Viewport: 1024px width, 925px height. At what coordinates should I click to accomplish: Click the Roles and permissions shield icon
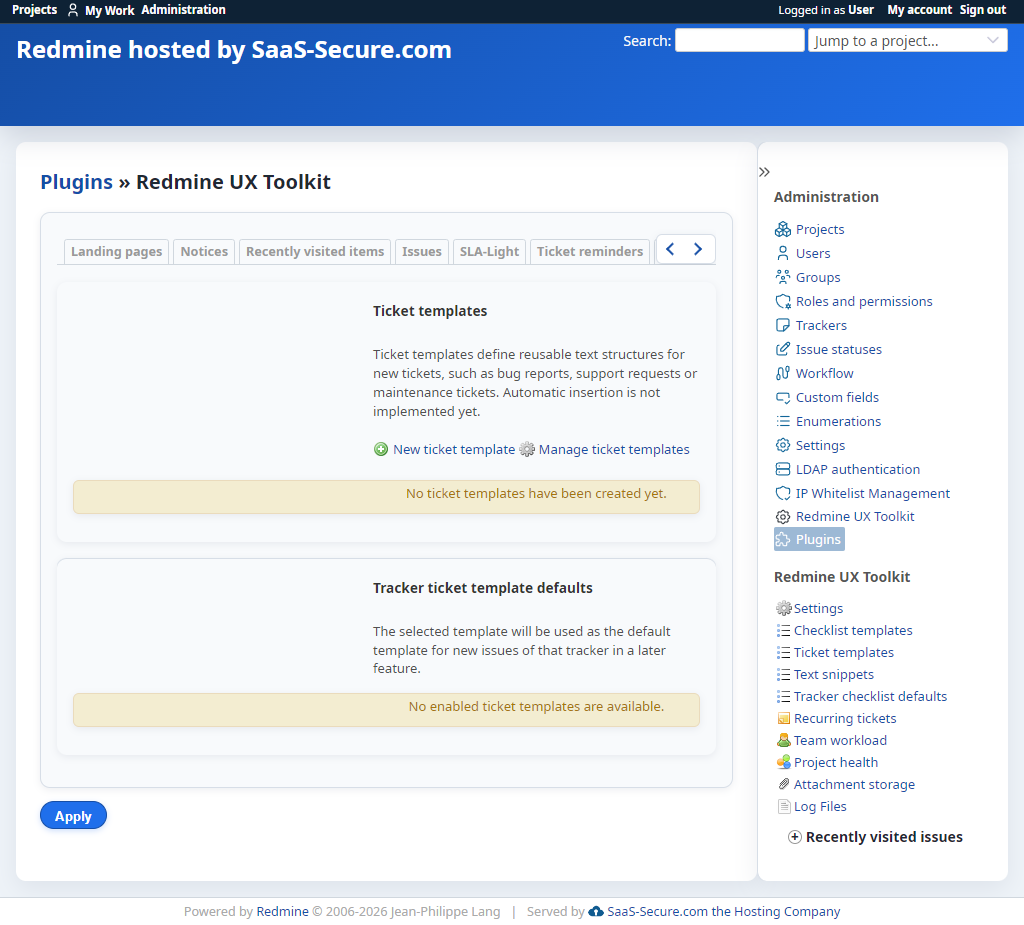coord(782,301)
